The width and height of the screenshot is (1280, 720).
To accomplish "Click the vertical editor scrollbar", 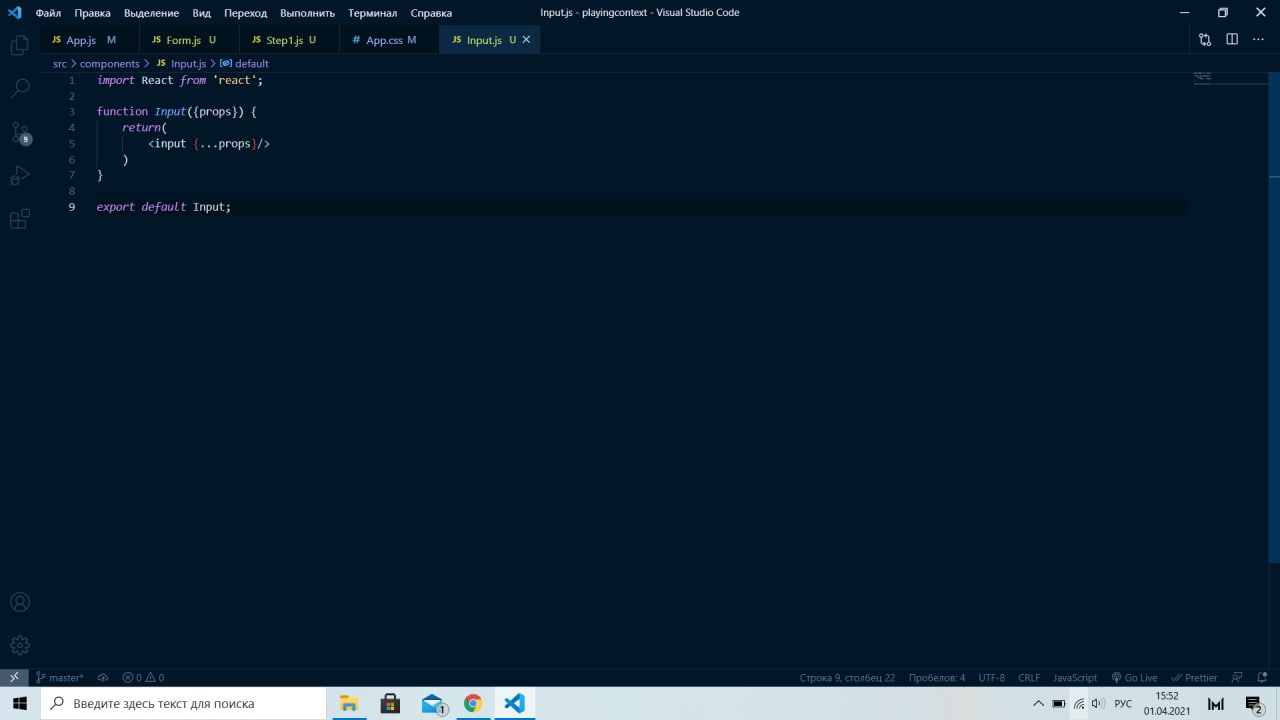I will click(1274, 316).
